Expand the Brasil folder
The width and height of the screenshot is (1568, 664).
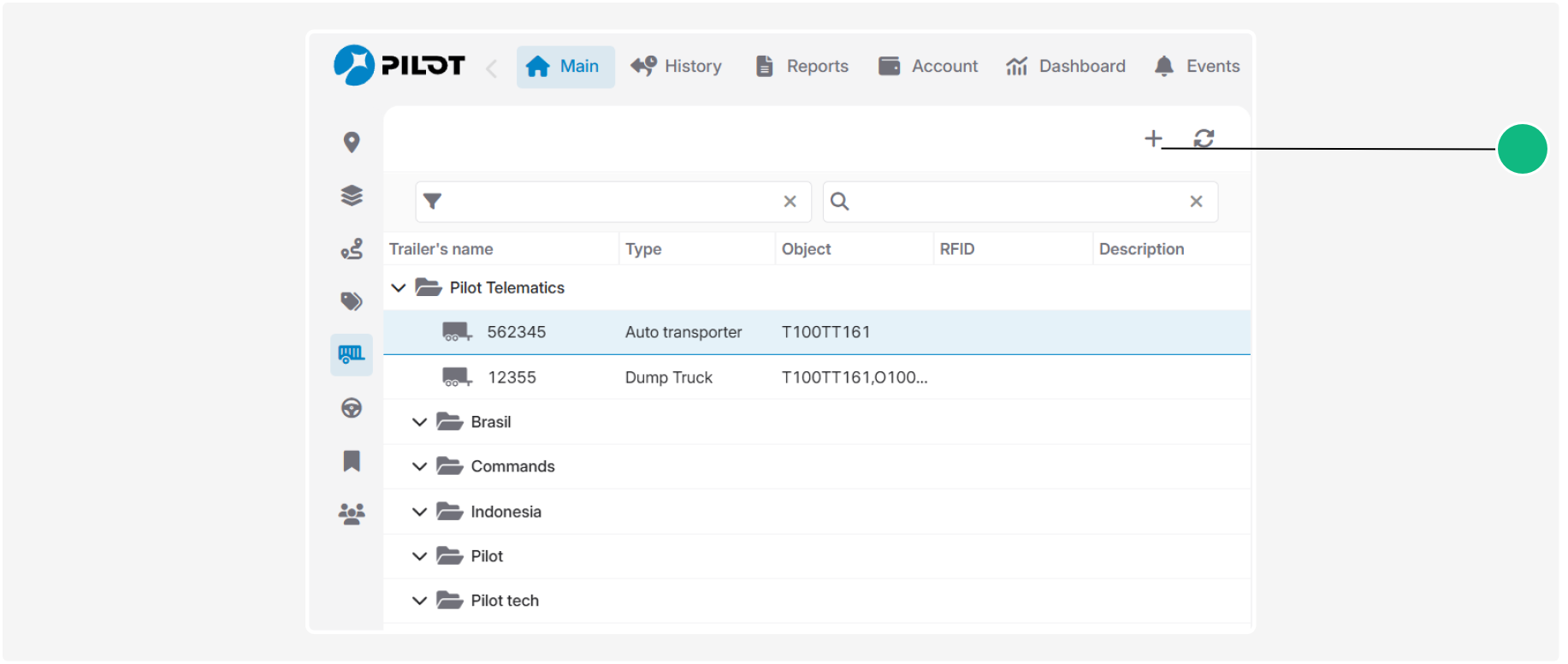419,422
